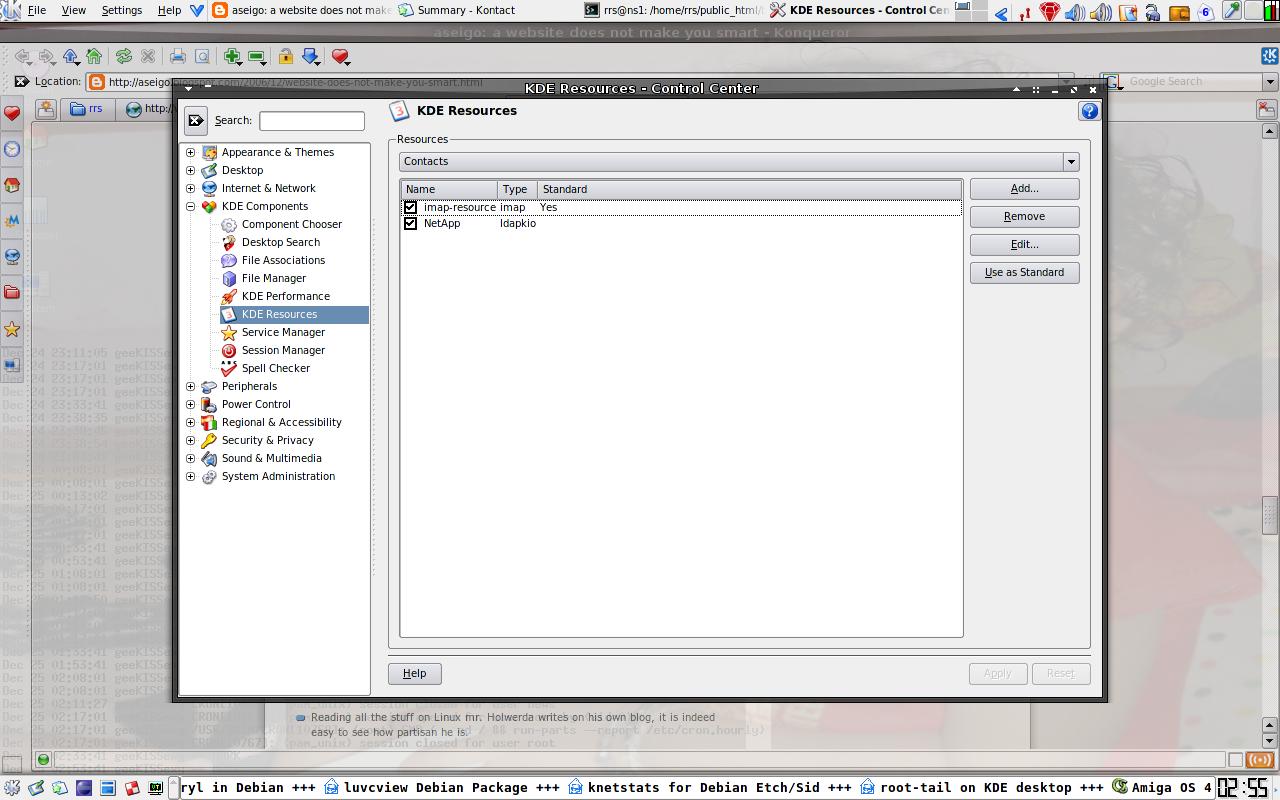1280x800 pixels.
Task: Uncheck the imap-resource checkbox
Action: point(410,207)
